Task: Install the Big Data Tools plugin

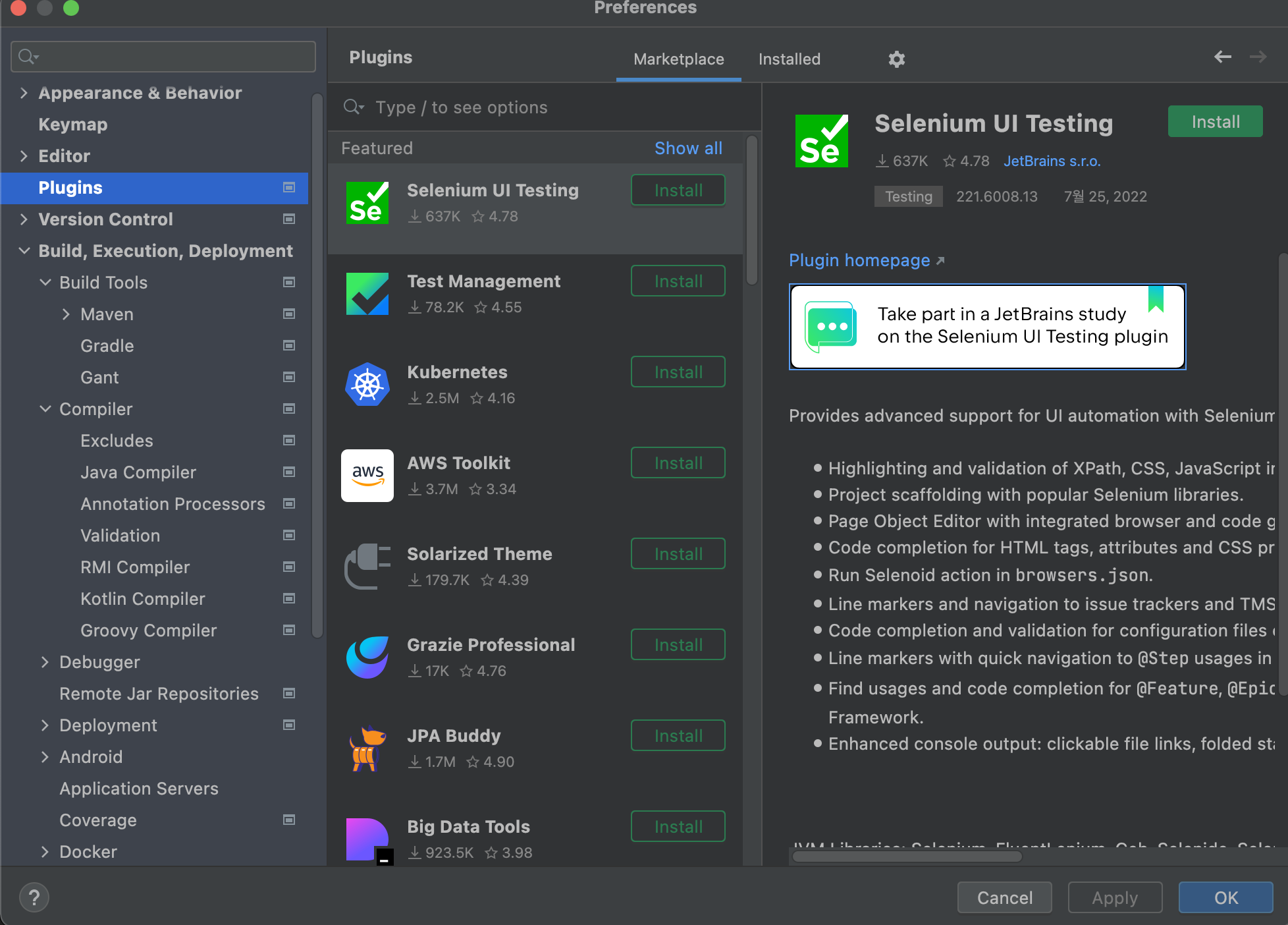Action: pos(678,826)
